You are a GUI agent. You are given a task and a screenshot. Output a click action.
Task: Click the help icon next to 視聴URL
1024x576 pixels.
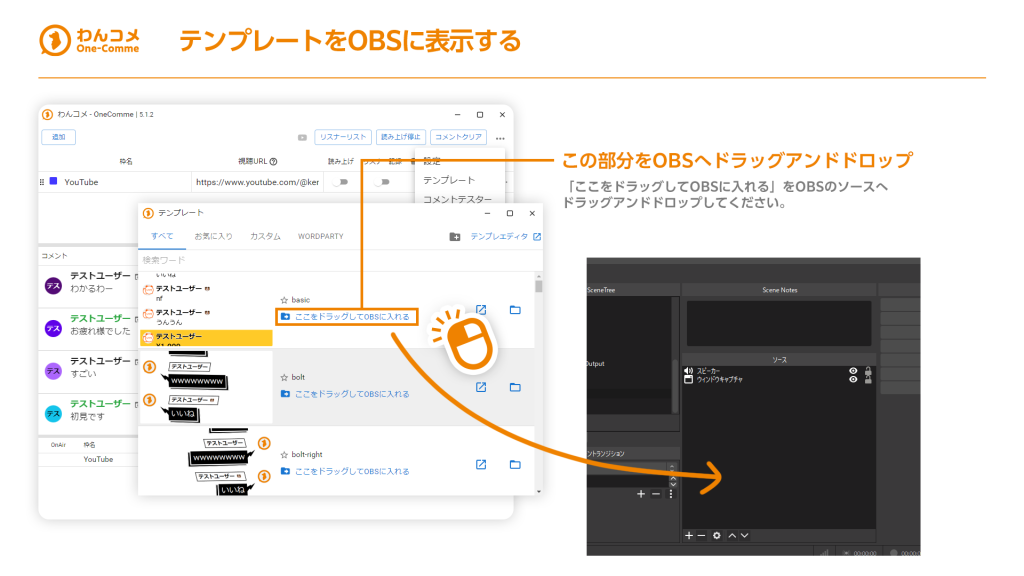click(274, 161)
